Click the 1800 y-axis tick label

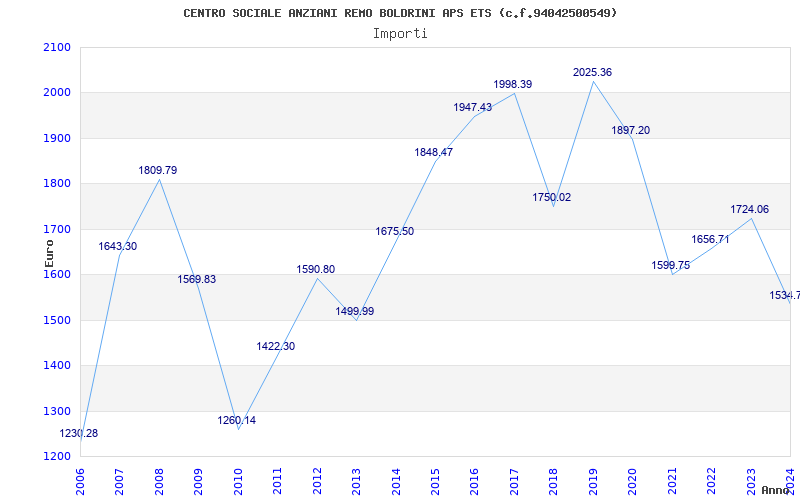click(57, 184)
